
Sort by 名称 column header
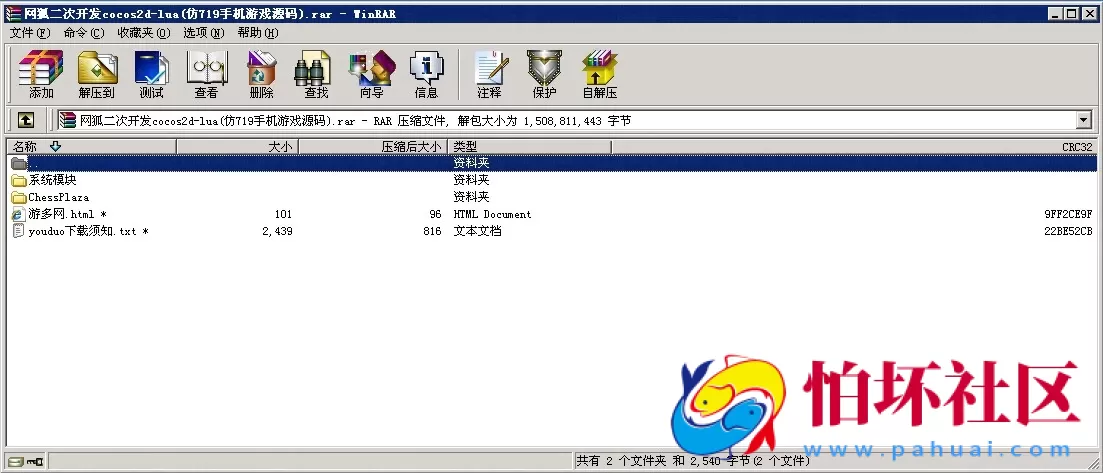[91, 146]
